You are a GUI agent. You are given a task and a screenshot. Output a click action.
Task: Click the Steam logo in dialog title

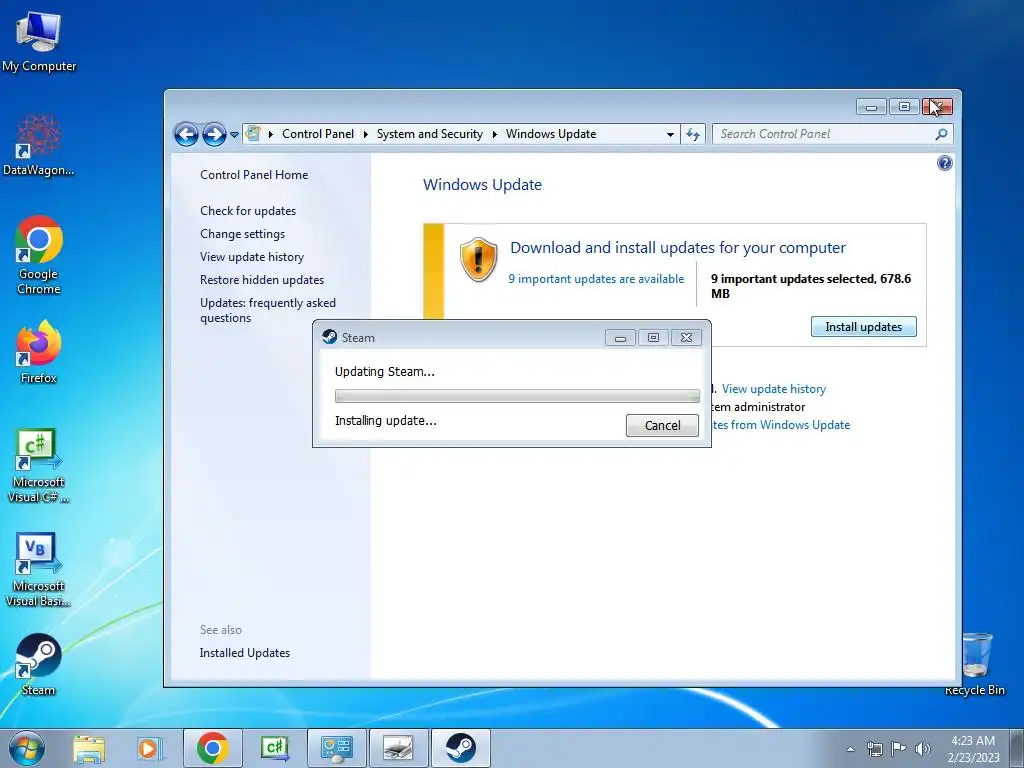click(330, 337)
